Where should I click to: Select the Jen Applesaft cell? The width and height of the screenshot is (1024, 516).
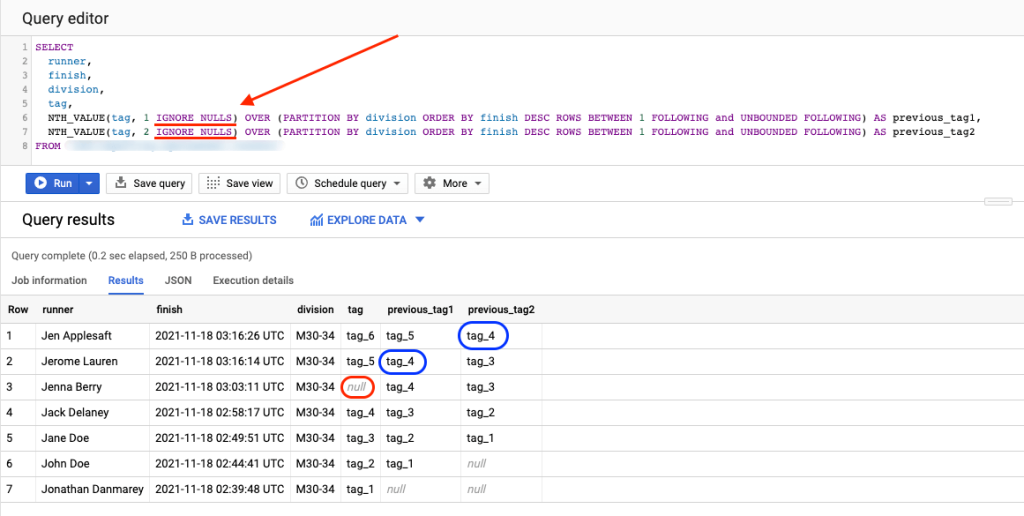pos(93,336)
